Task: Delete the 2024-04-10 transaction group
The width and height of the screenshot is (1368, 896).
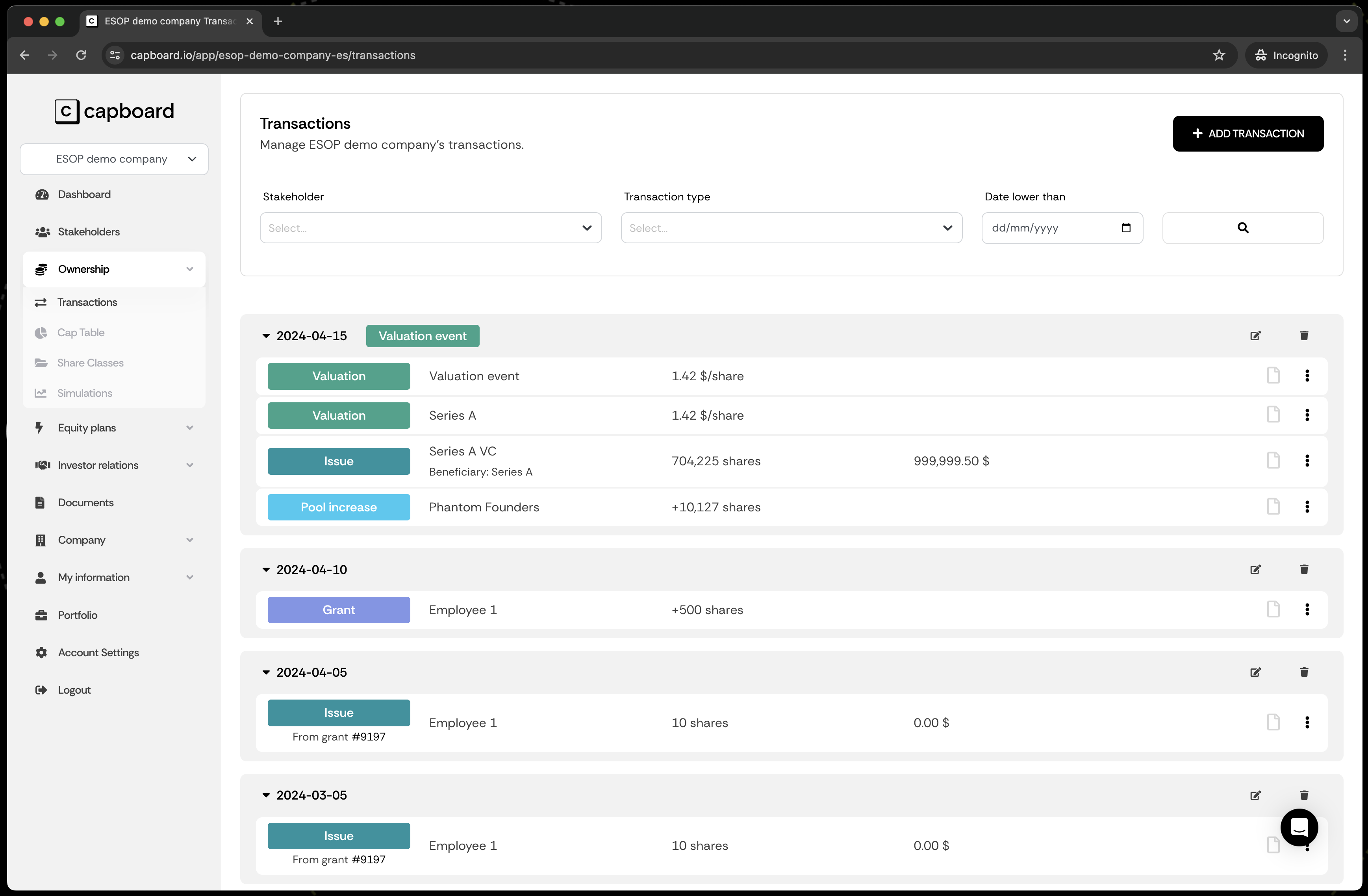Action: click(1304, 569)
